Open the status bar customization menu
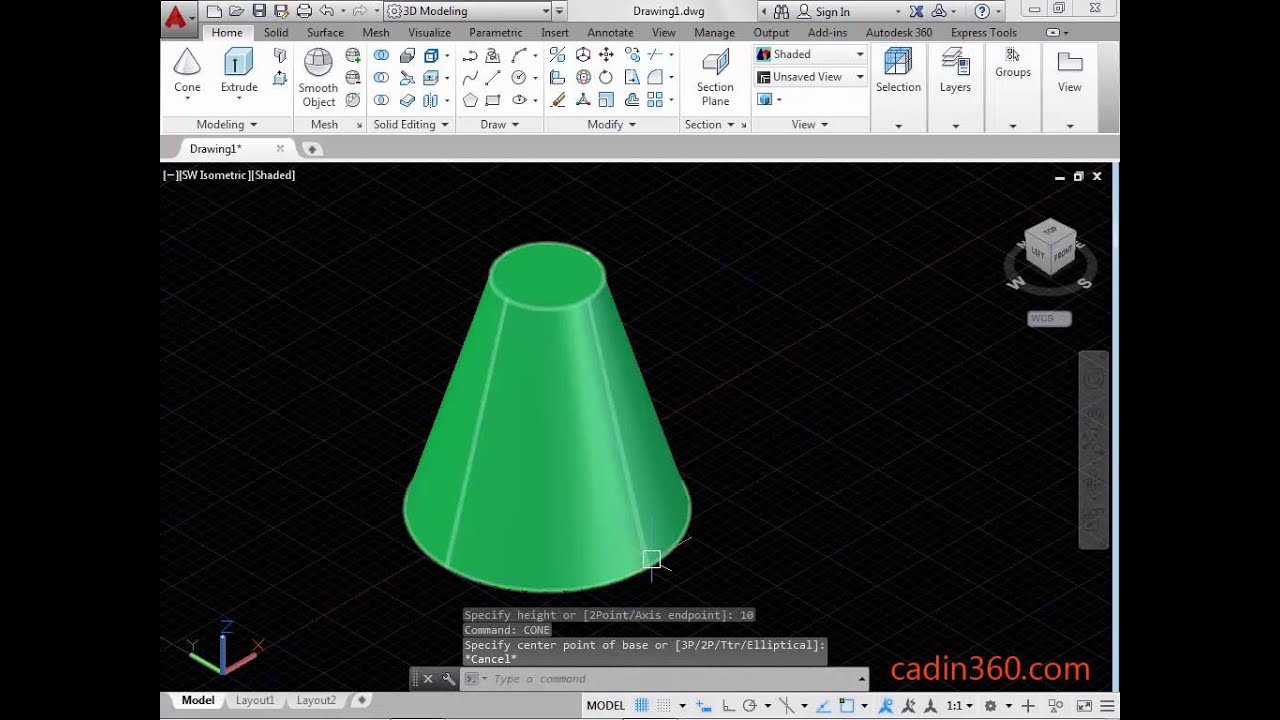 pos(1106,705)
